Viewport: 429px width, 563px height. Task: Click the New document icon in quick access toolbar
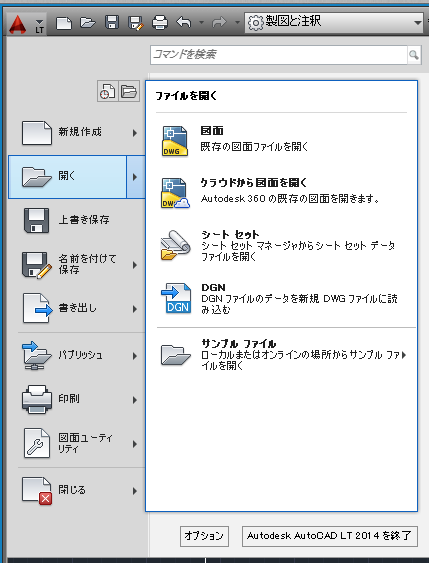[64, 23]
